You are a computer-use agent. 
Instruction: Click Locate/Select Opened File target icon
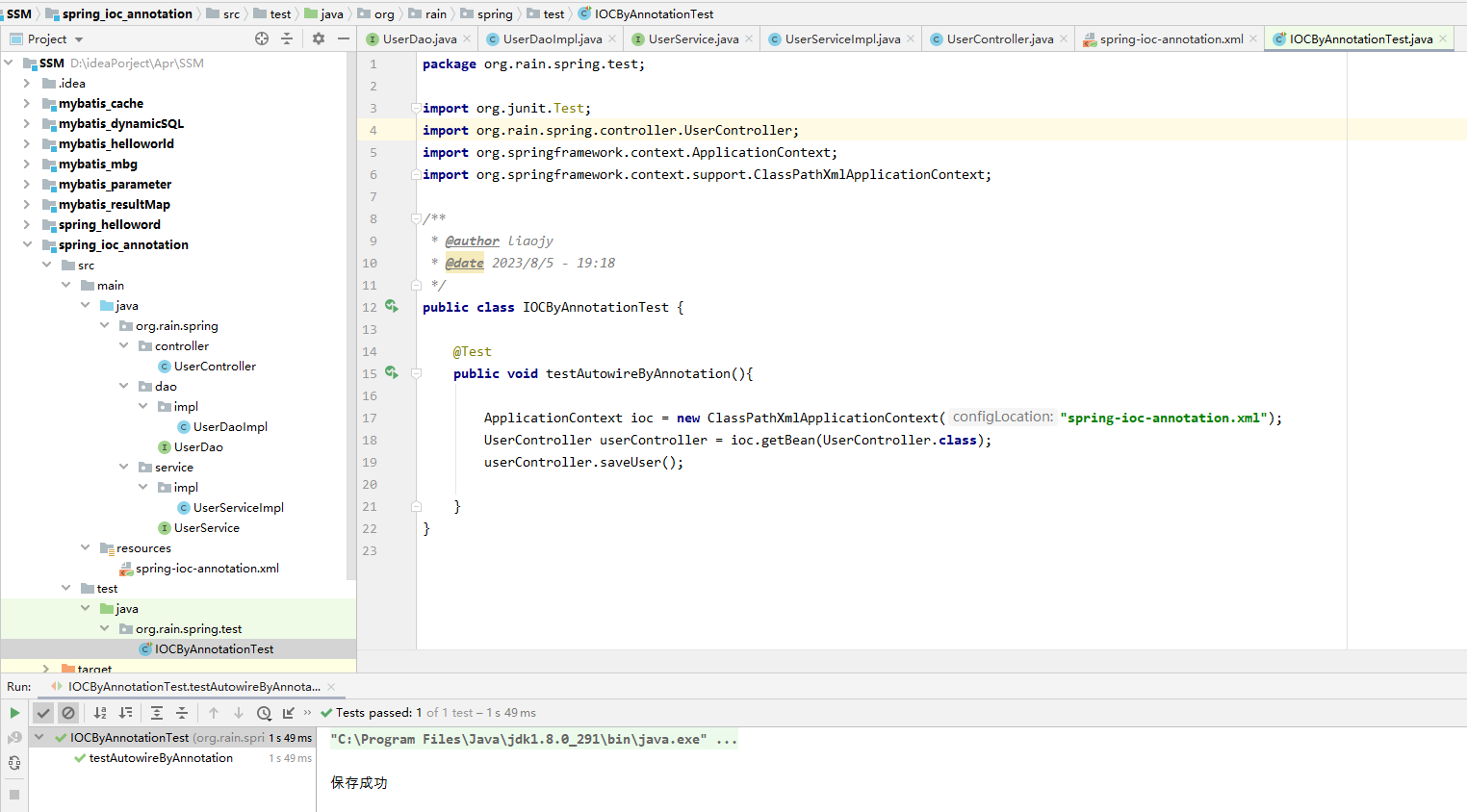(262, 38)
